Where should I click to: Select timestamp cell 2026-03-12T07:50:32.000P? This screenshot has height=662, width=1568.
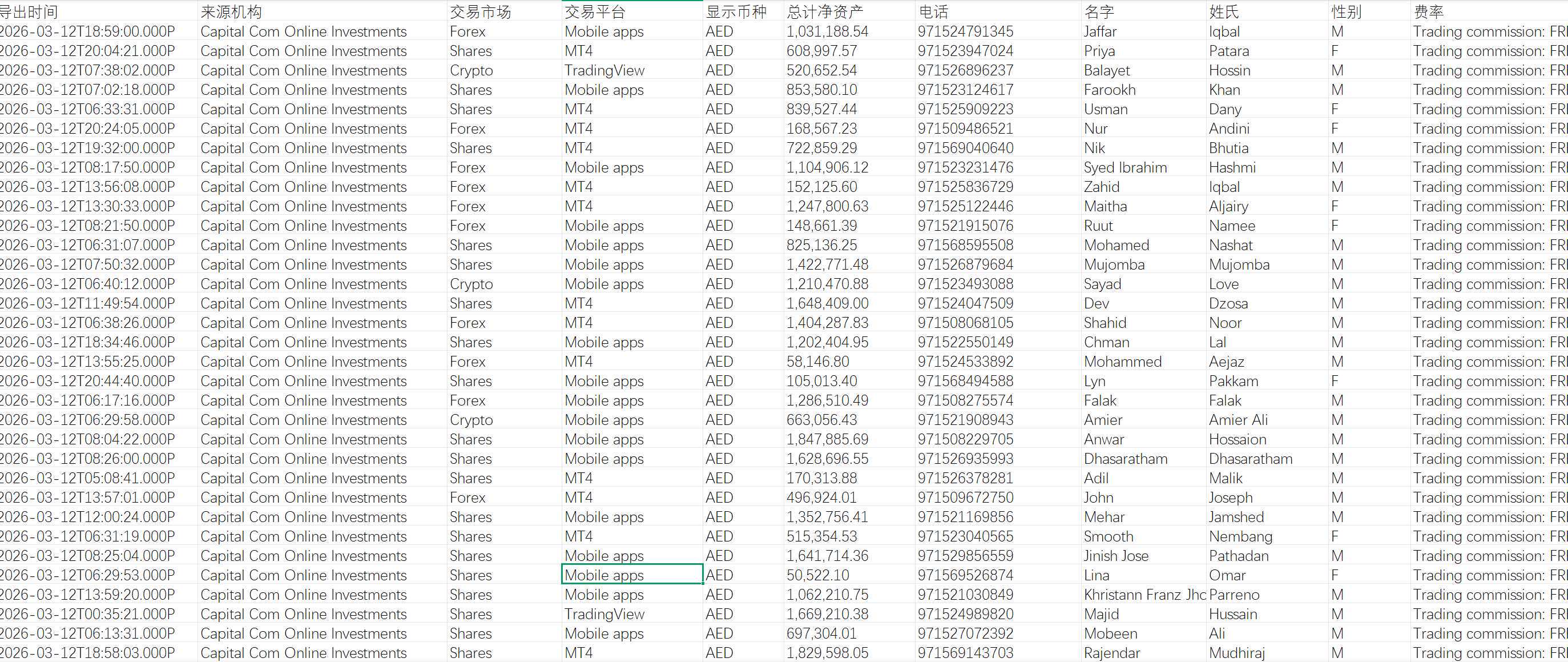(98, 265)
